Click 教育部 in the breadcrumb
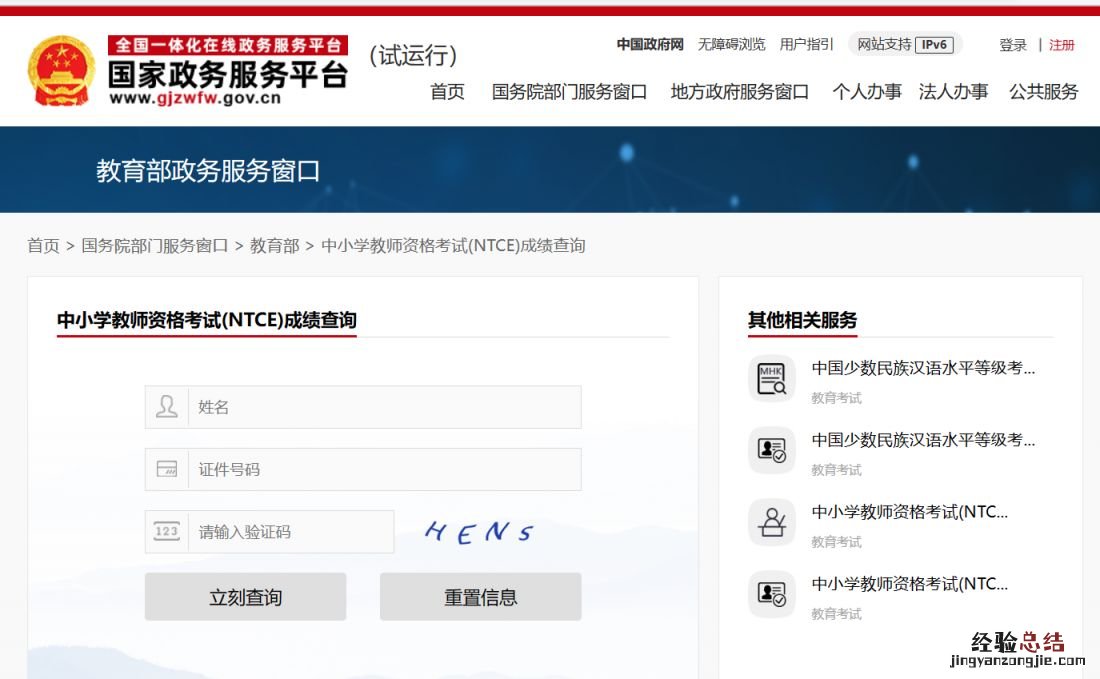 pyautogui.click(x=274, y=246)
